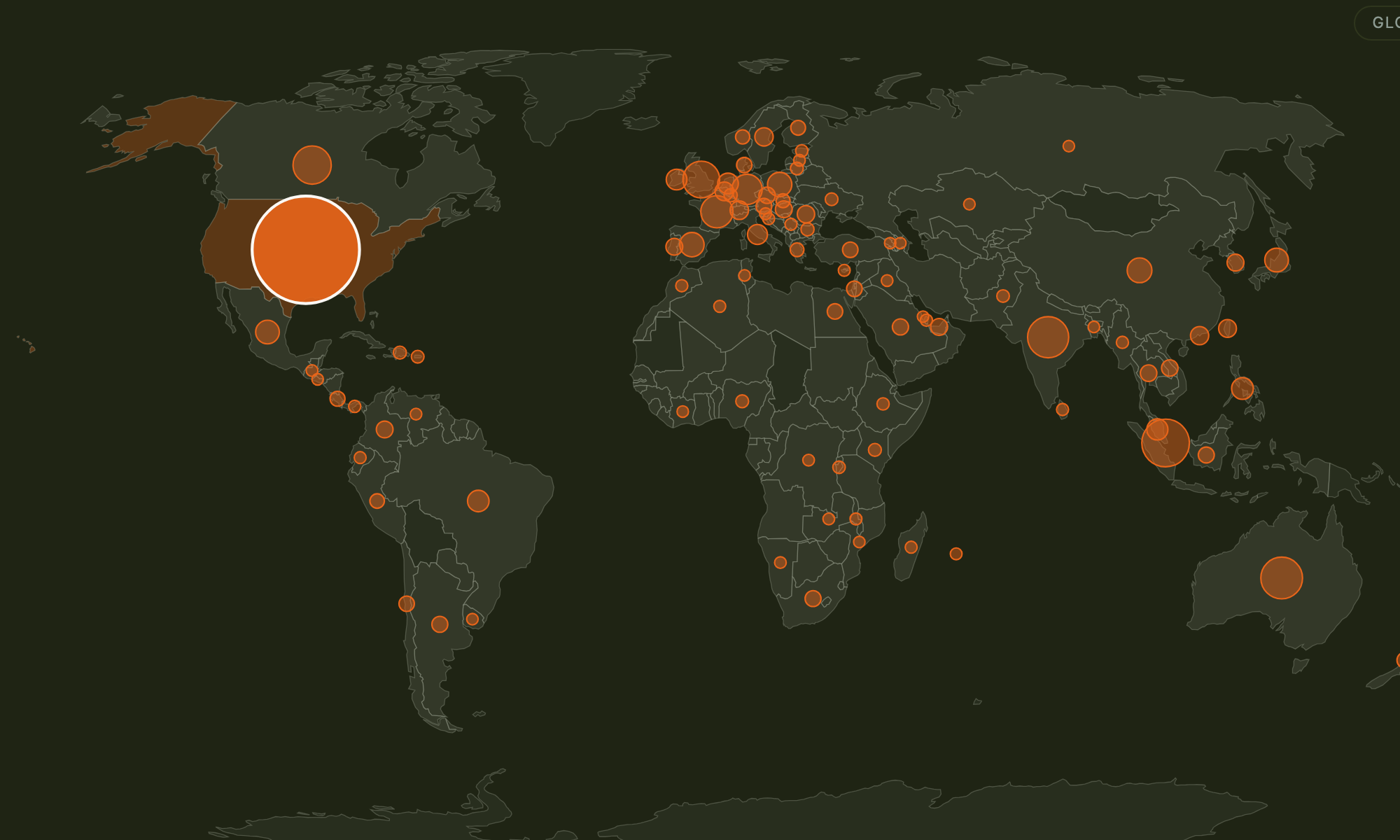Click the Canada bubble
This screenshot has width=1400, height=840.
[x=311, y=165]
